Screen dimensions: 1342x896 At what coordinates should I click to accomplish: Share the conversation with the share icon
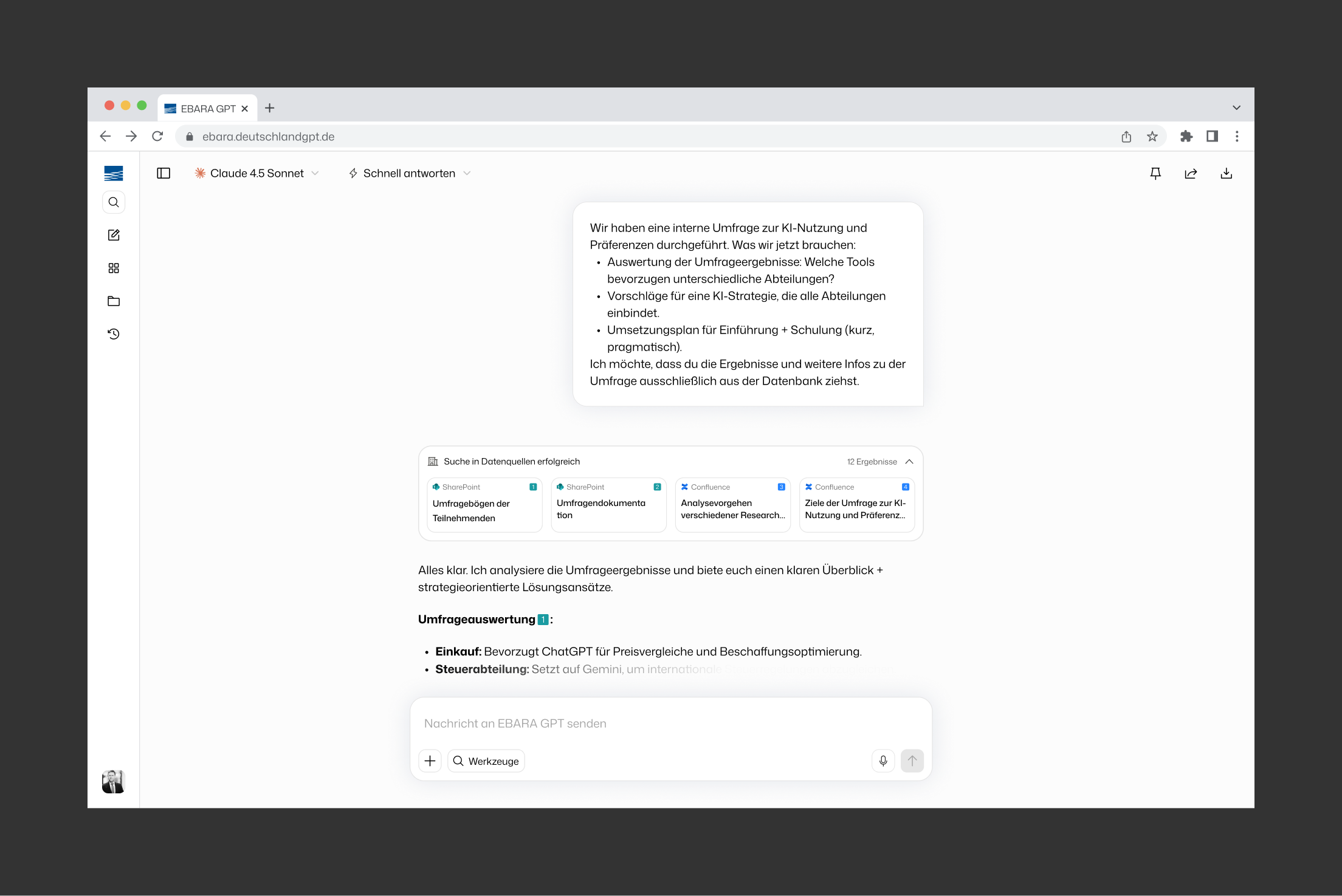pyautogui.click(x=1191, y=174)
